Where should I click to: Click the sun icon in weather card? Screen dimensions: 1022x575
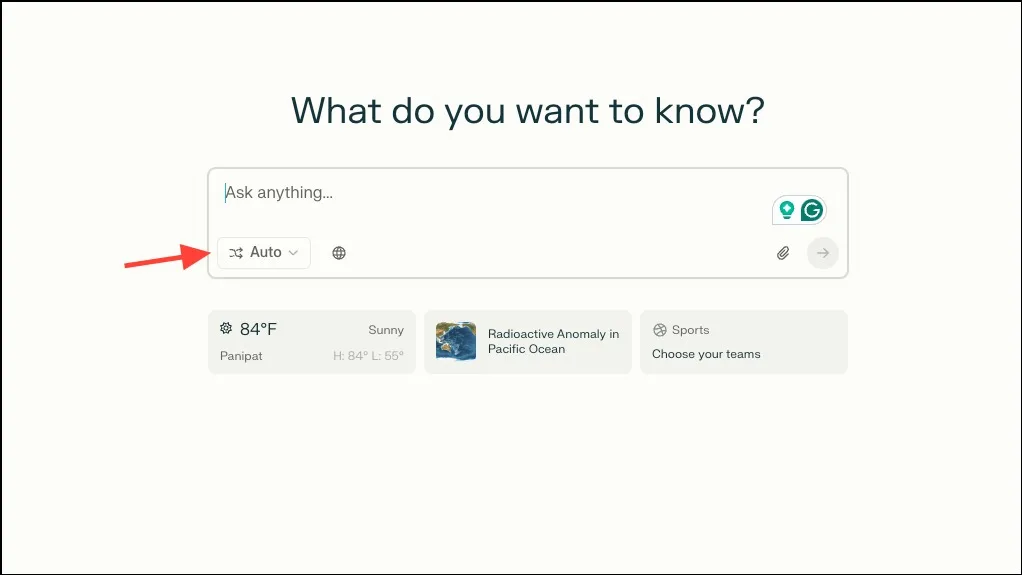click(226, 328)
